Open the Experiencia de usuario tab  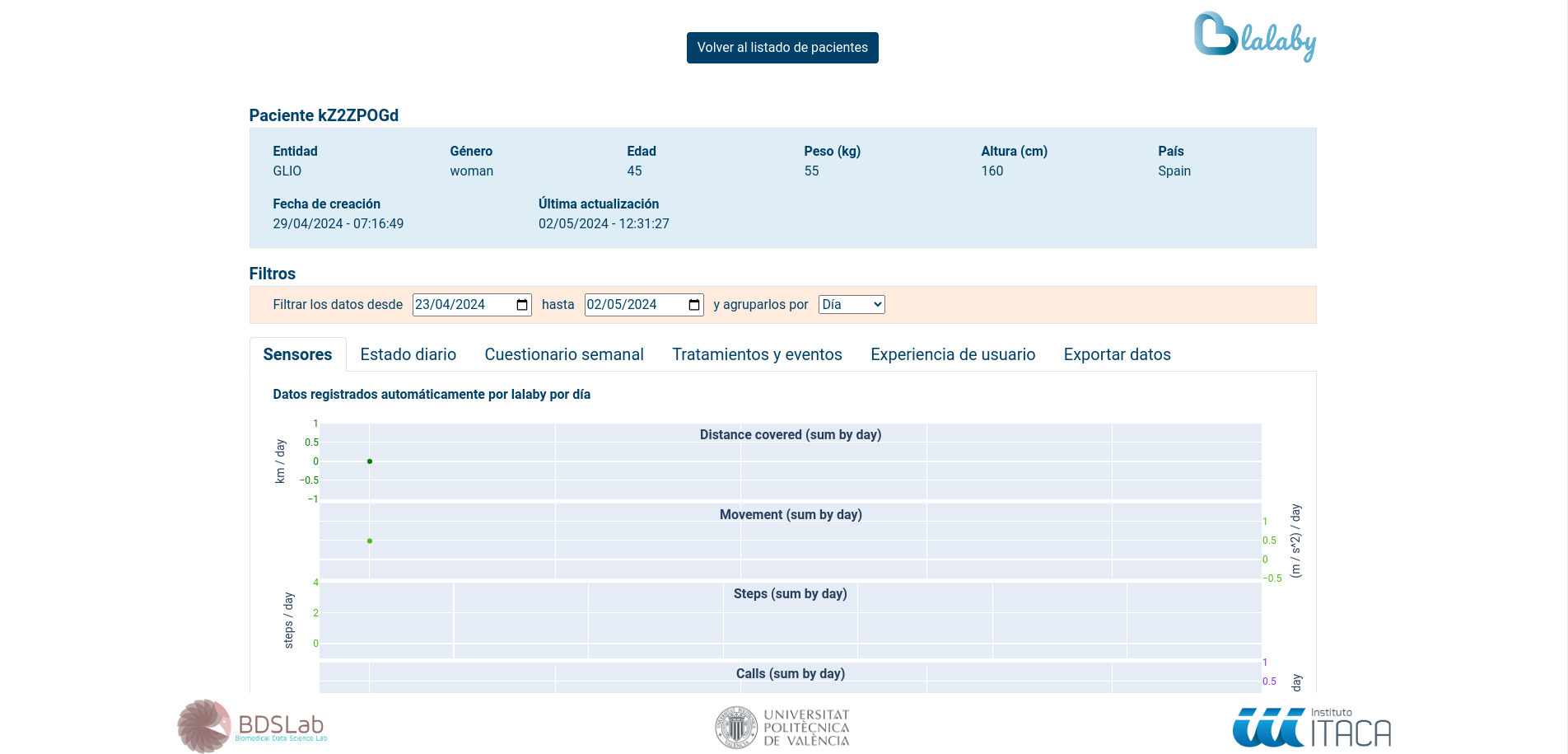coord(953,354)
